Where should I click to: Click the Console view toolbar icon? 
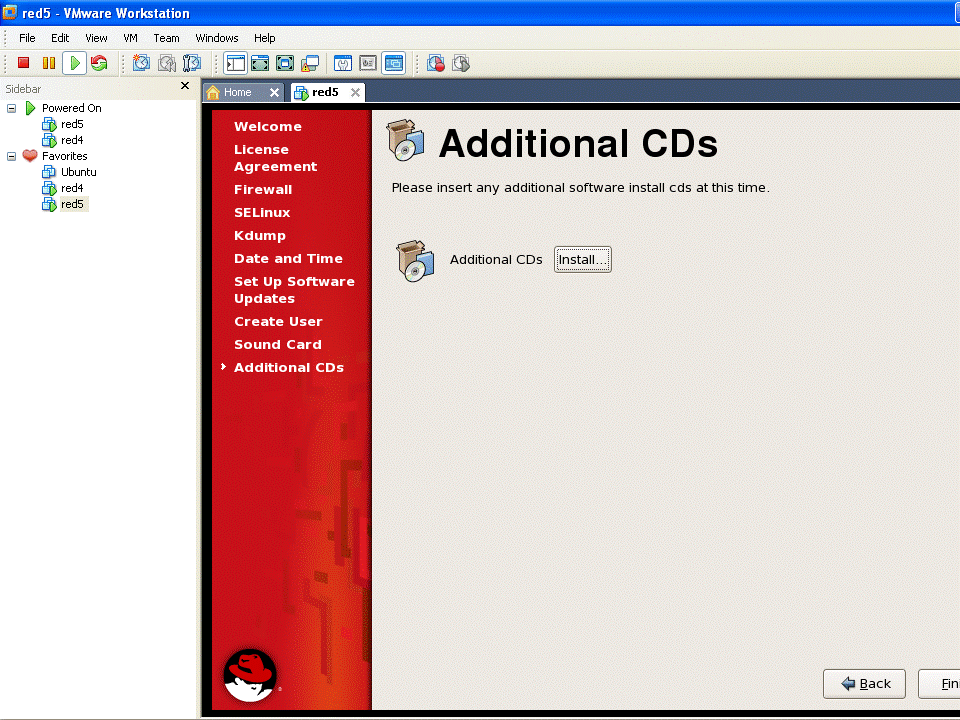point(394,63)
